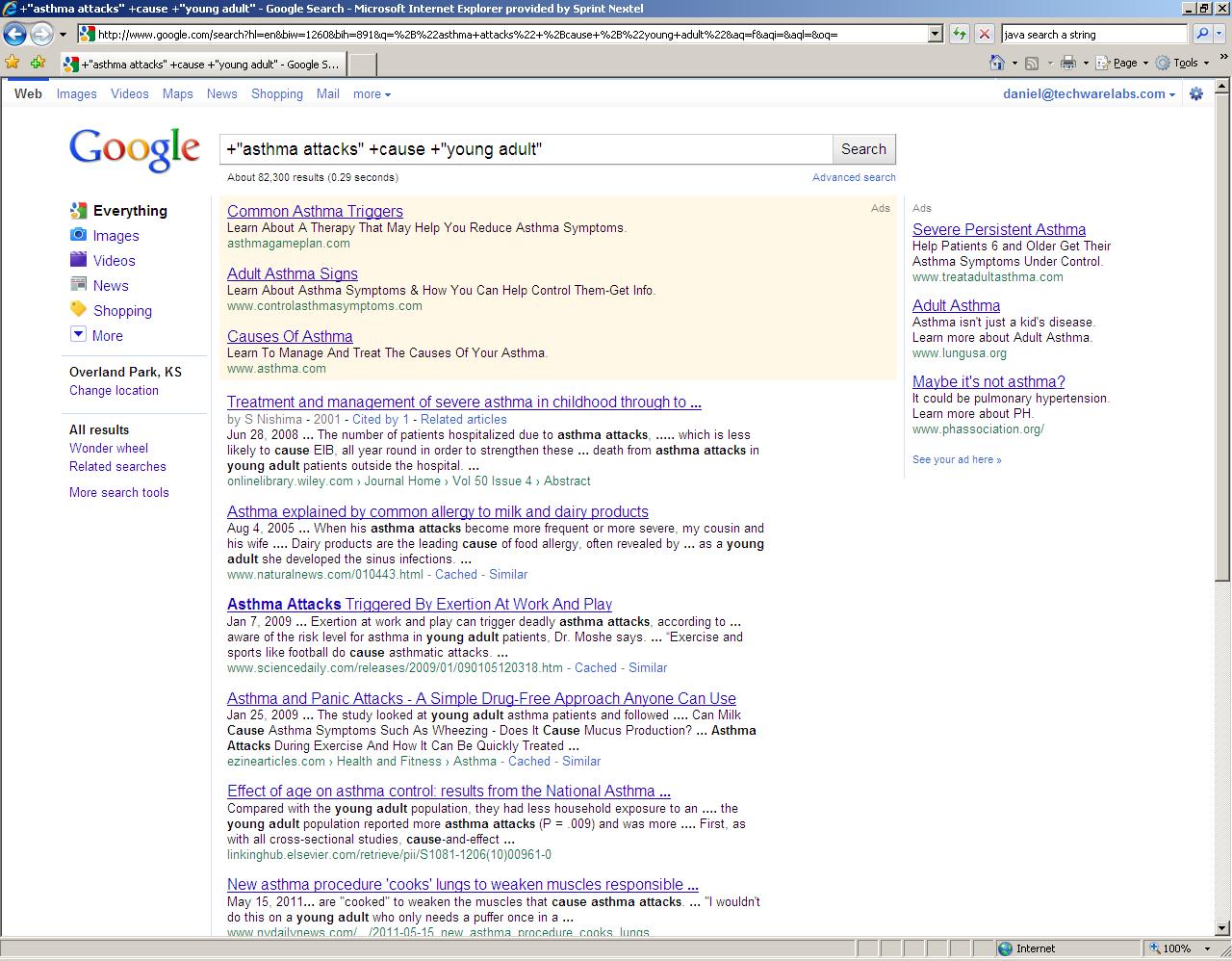Open Videos in Google top navigation

click(x=129, y=94)
